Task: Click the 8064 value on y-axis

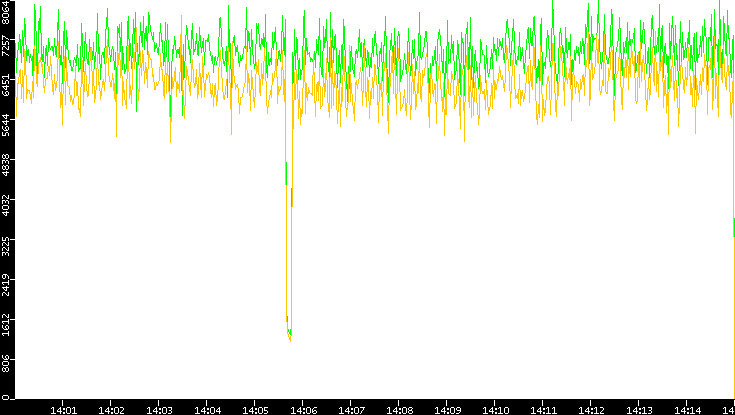Action: [x=6, y=11]
